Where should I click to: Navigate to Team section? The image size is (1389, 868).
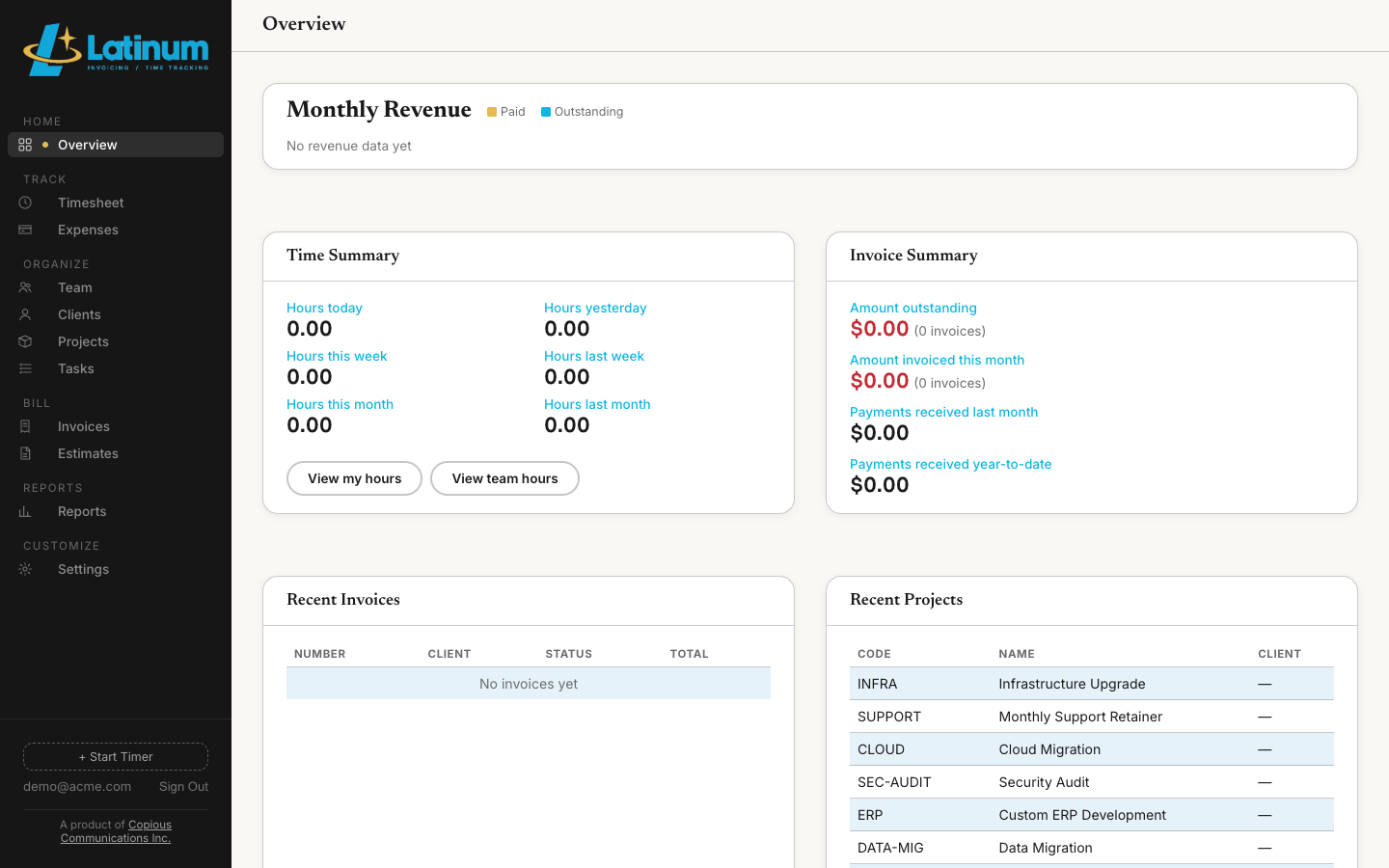tap(116, 287)
